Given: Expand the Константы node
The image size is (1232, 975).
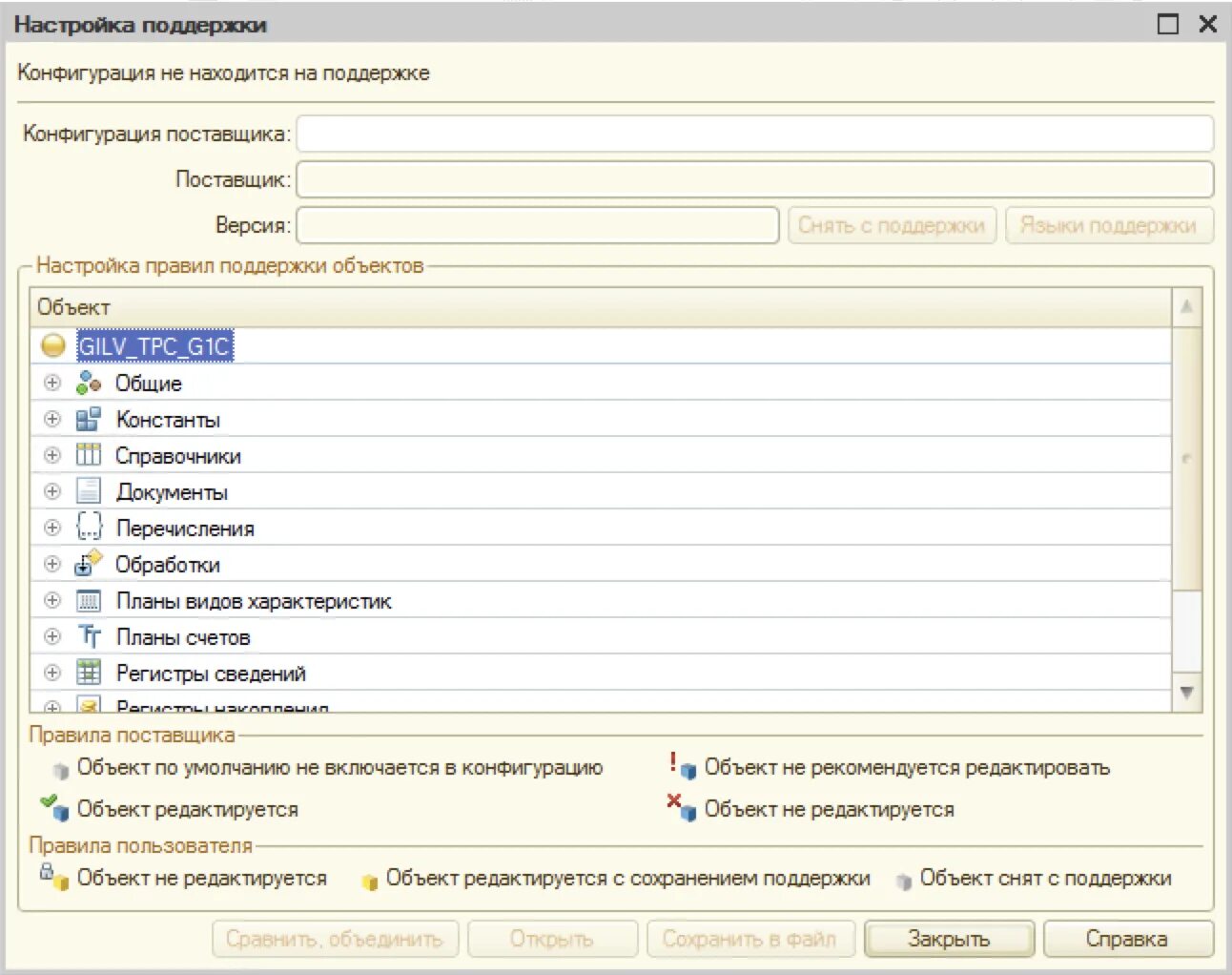Looking at the screenshot, I should [x=52, y=419].
